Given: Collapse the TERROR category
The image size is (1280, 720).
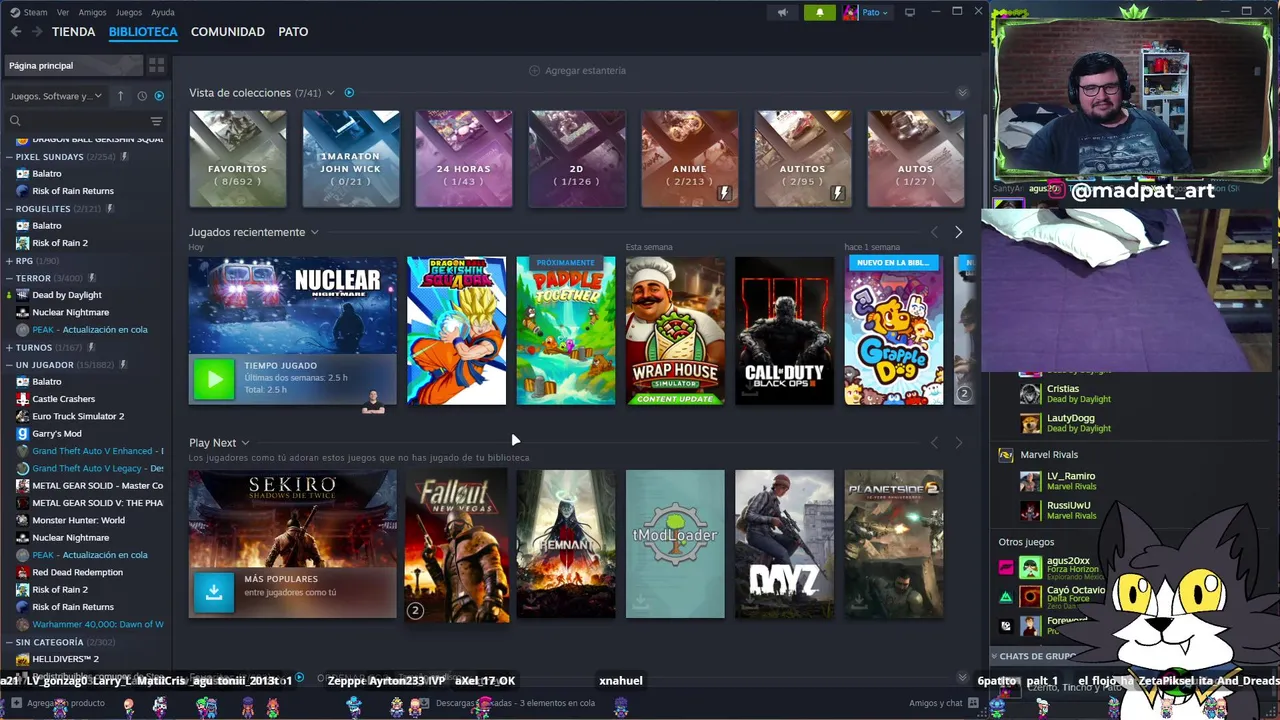Looking at the screenshot, I should coord(10,278).
